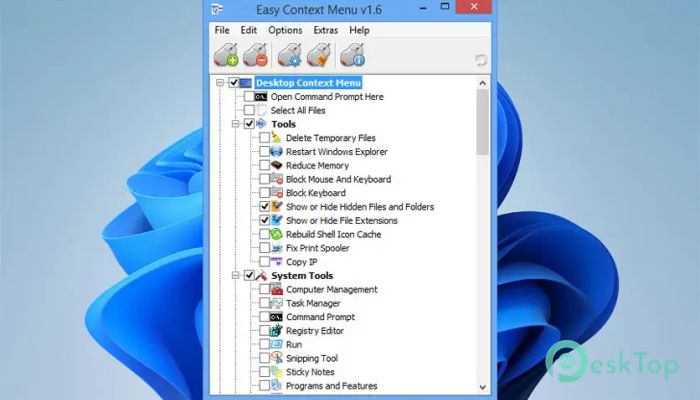
Task: Click the printer icon beside Fix Print Spooler
Action: click(276, 248)
